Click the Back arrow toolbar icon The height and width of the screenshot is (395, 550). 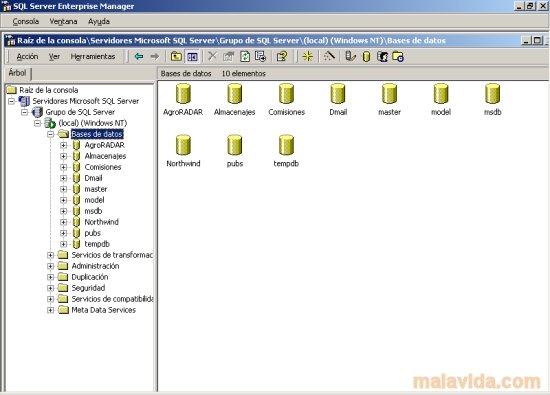139,56
